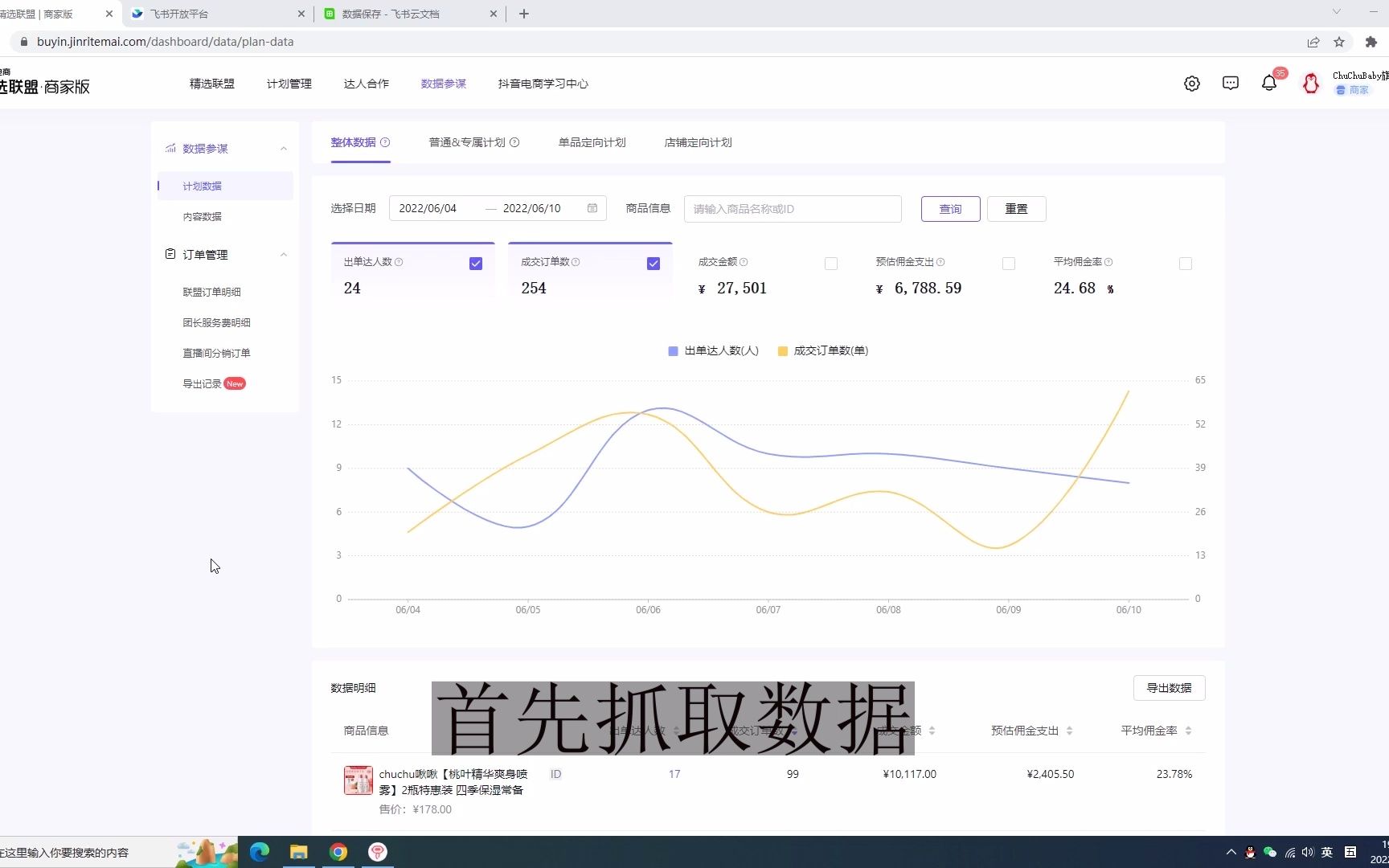The height and width of the screenshot is (868, 1389).
Task: Open new browser tab with plus
Action: click(524, 14)
